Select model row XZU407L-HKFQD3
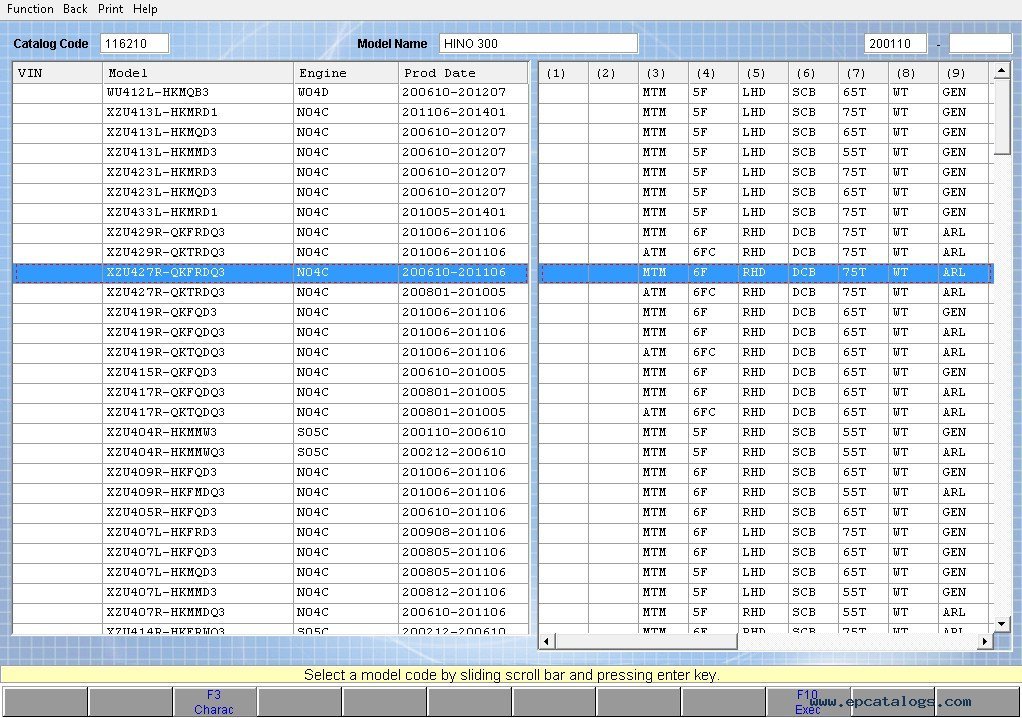The width and height of the screenshot is (1022, 718). [270, 553]
